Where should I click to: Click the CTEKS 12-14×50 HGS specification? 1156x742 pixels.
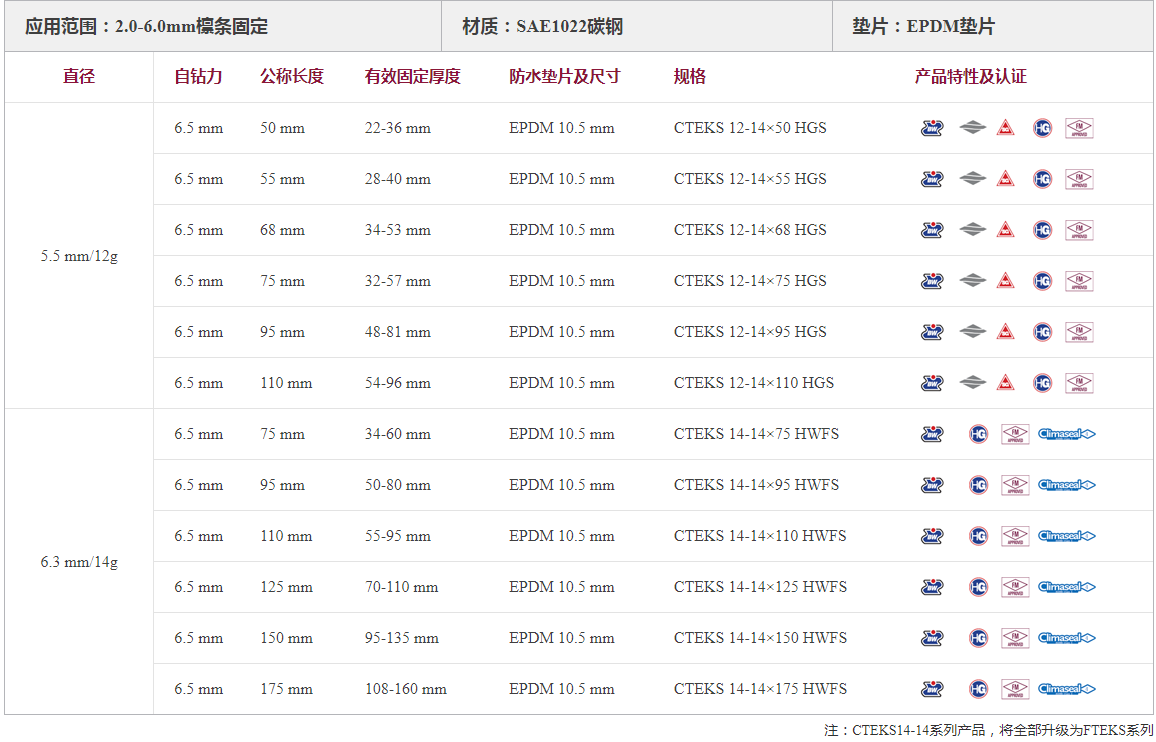coord(750,128)
